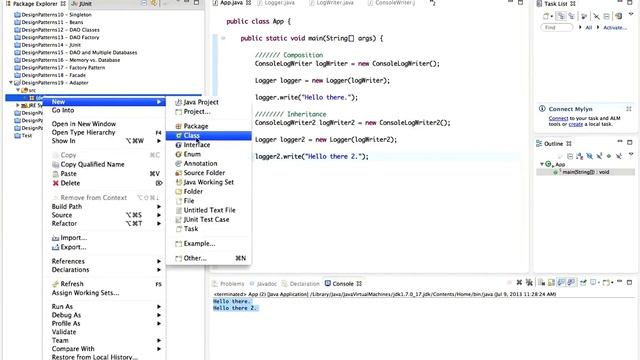Image resolution: width=640 pixels, height=360 pixels.
Task: Click New Task icon in Task List
Action: (x=546, y=16)
